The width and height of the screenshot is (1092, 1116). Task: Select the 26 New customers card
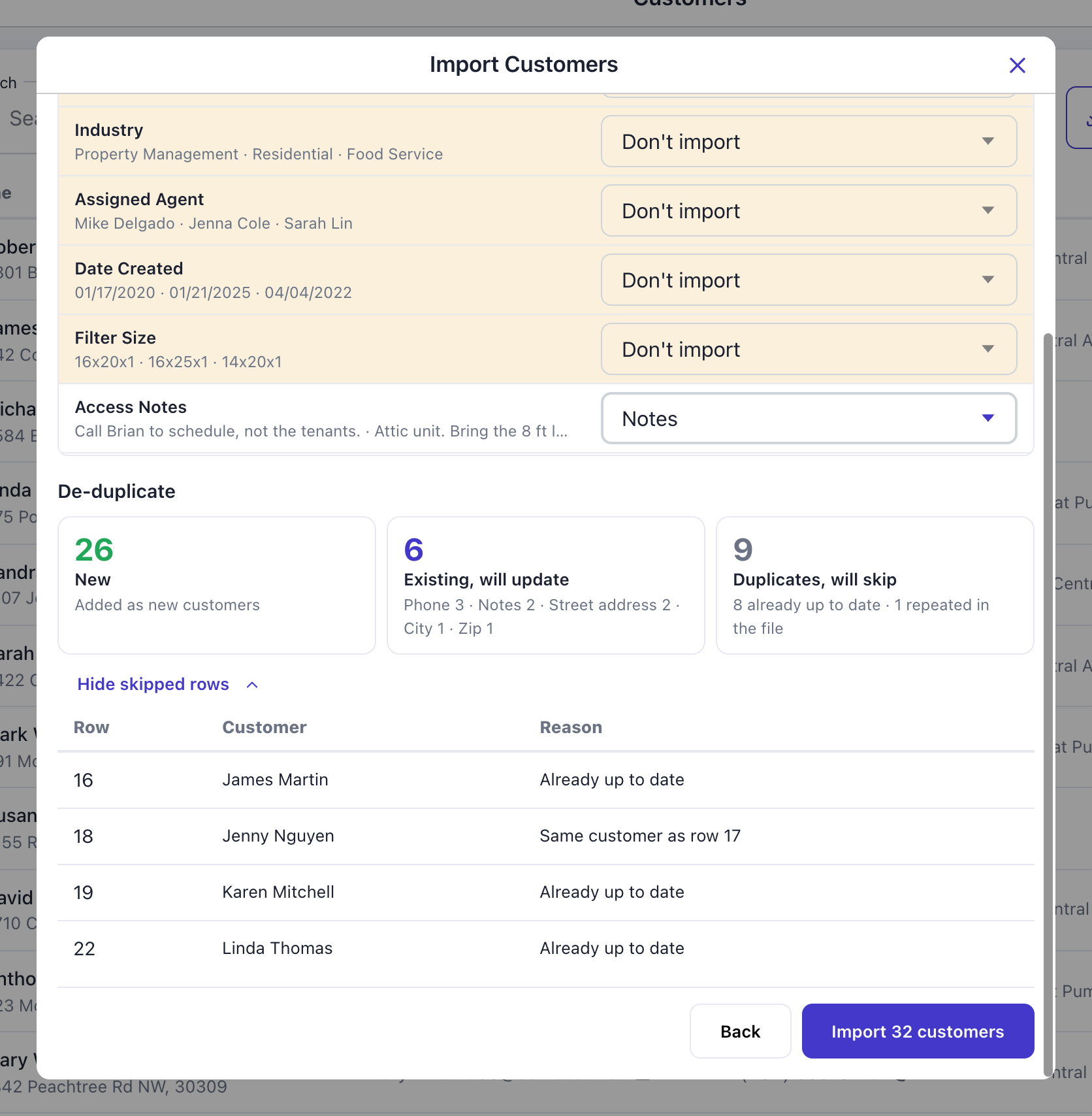pos(217,585)
